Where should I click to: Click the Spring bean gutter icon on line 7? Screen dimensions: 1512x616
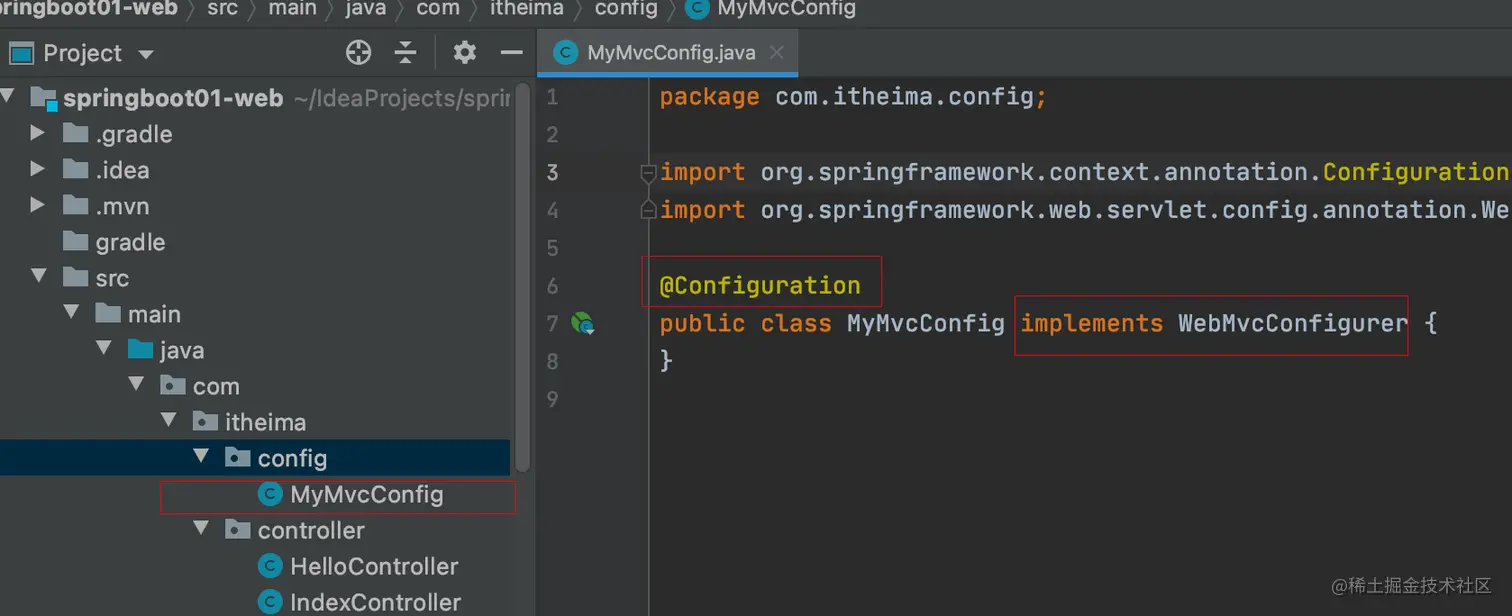point(582,323)
